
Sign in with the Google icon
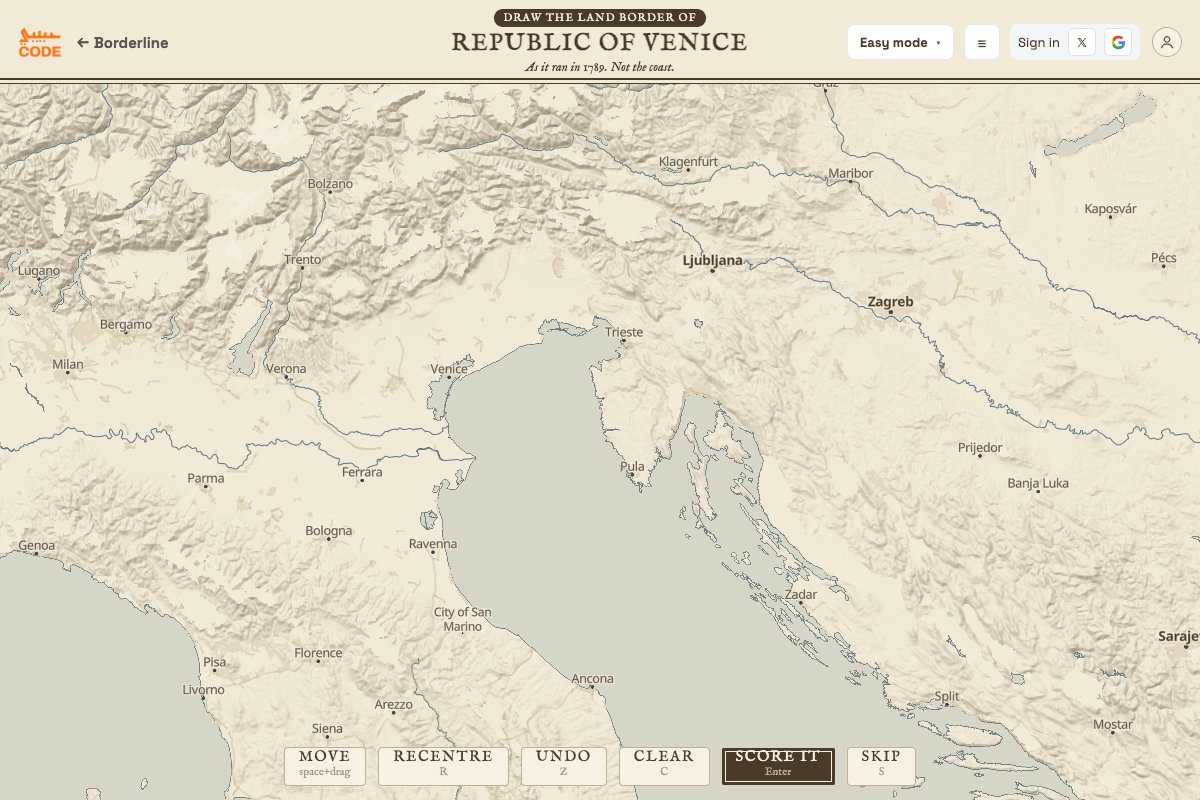pos(1118,42)
